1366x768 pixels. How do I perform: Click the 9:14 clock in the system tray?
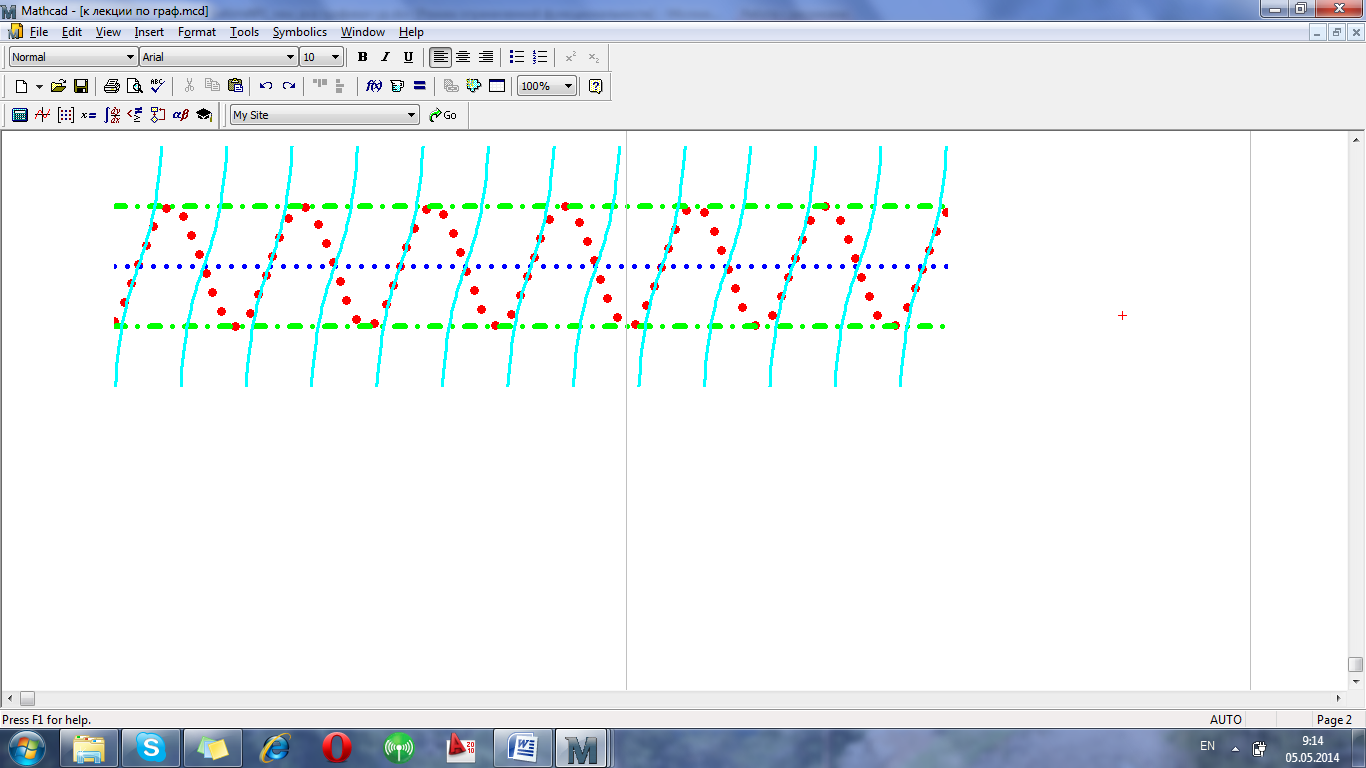1313,741
